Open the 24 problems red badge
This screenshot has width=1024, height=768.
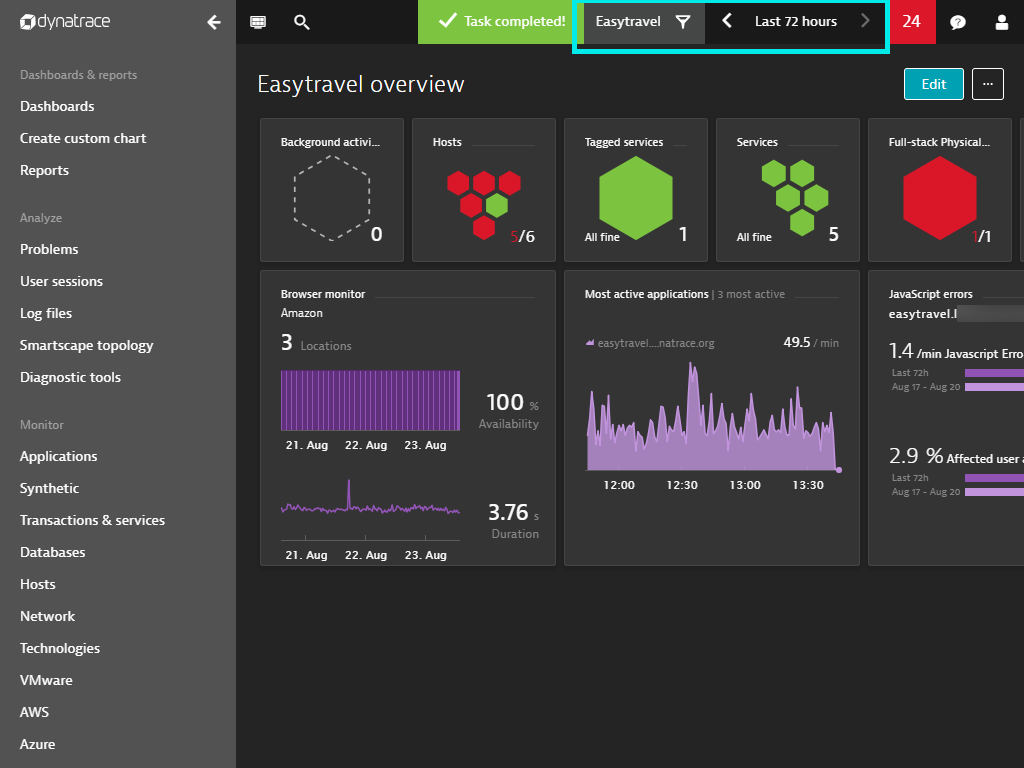911,22
